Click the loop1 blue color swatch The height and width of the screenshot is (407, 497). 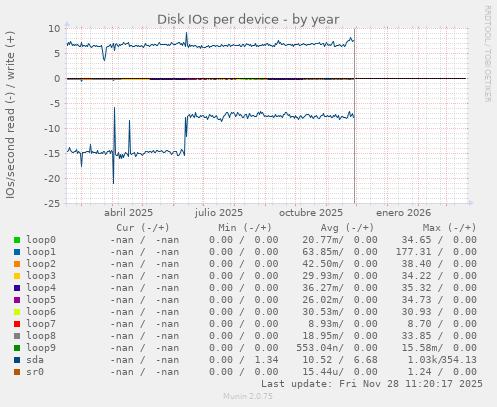pos(17,252)
